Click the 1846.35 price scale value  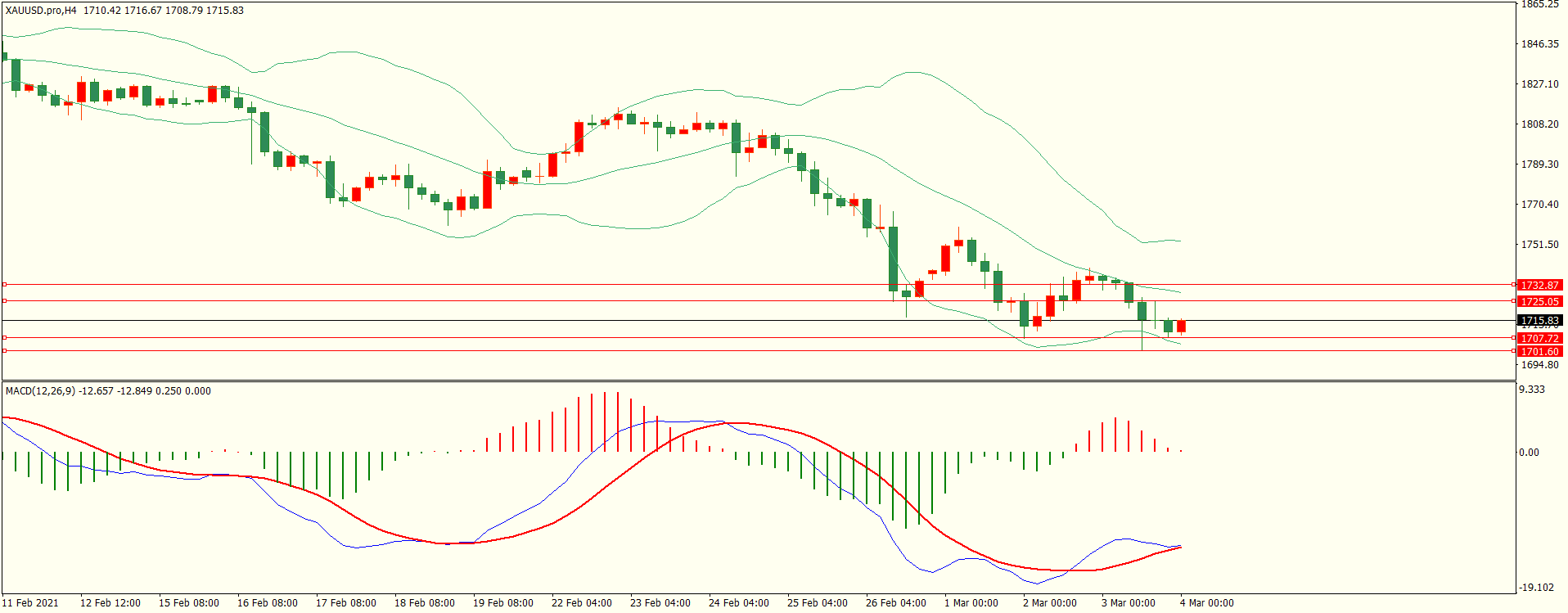1539,44
